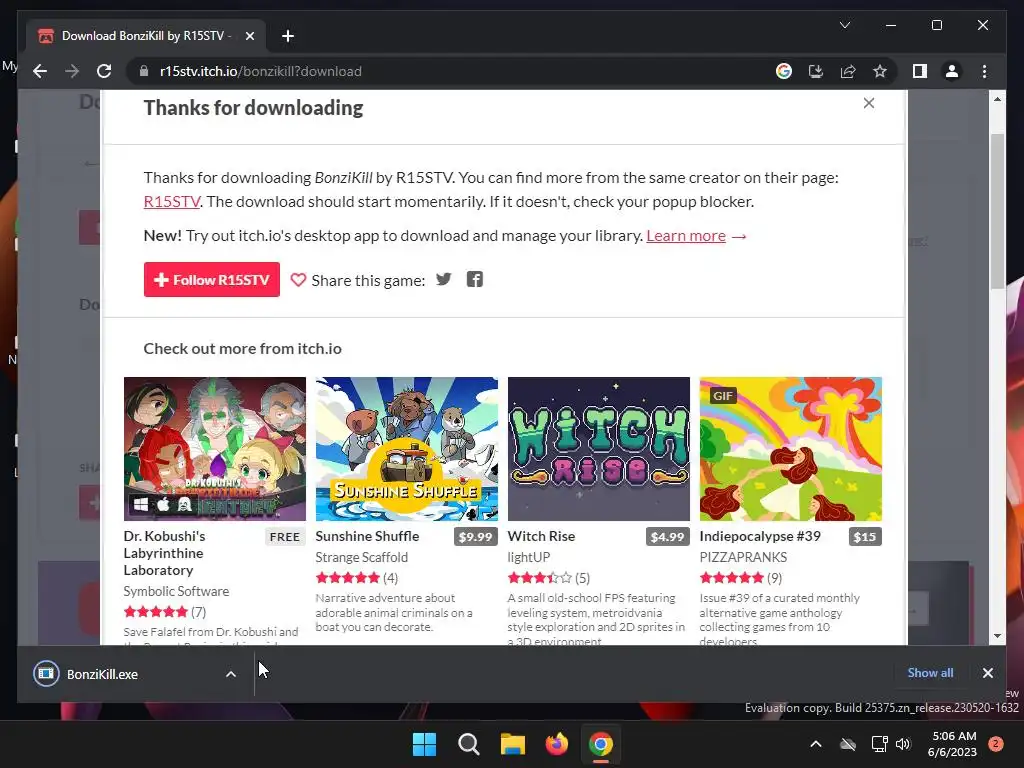Click the scrollbar down arrow

(x=997, y=635)
